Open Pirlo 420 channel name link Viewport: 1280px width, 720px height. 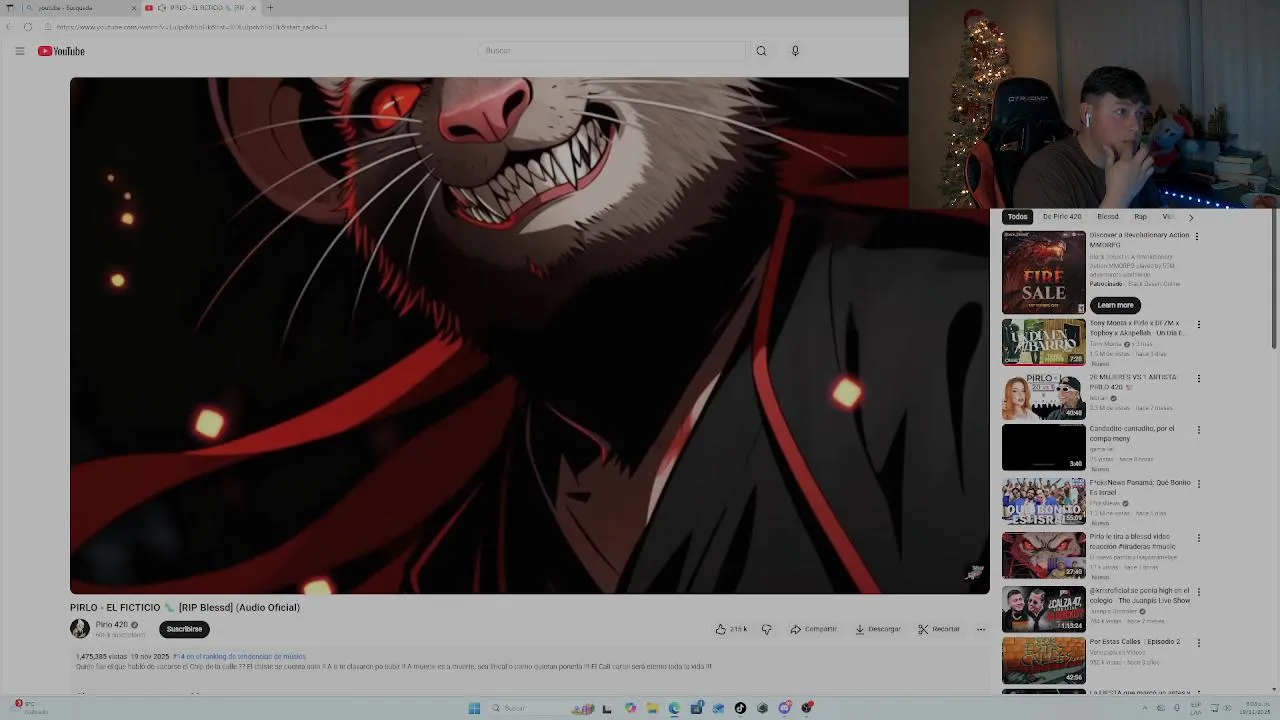pyautogui.click(x=111, y=625)
